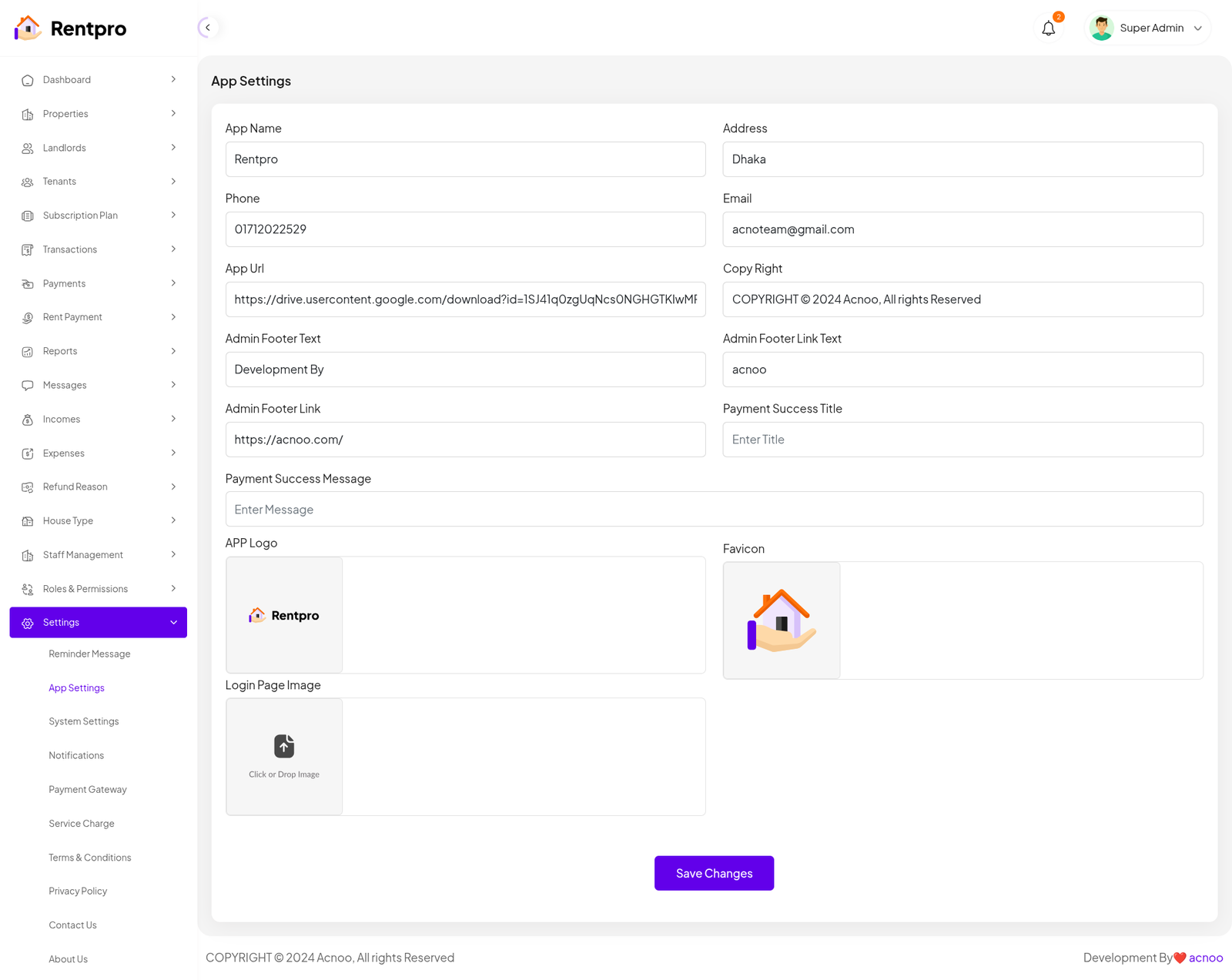Click the Messages chat bubble icon

(x=28, y=385)
